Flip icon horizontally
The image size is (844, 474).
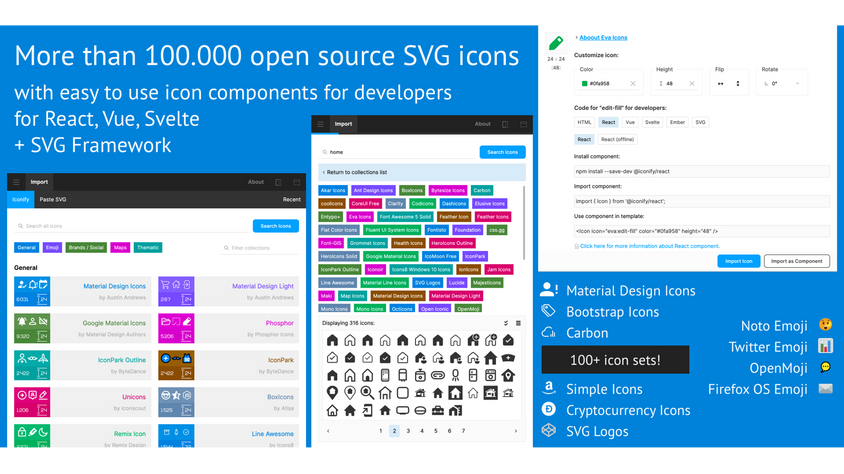pos(721,83)
